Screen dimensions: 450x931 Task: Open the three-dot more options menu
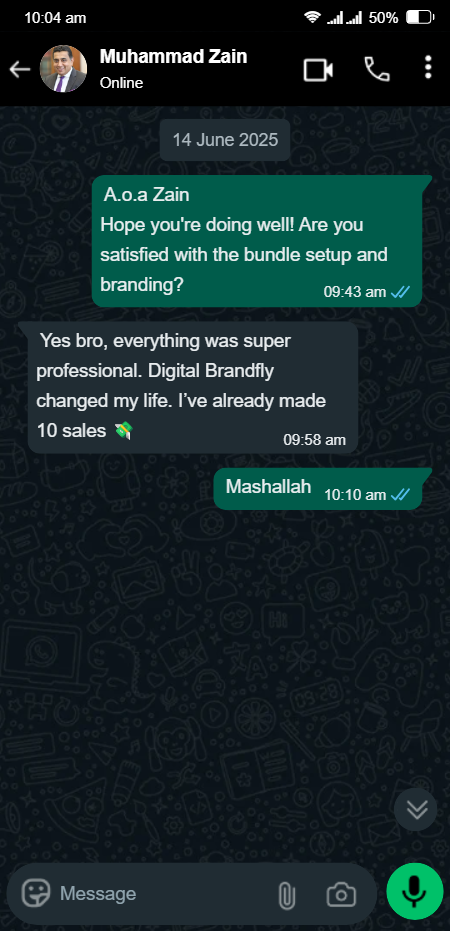(428, 68)
